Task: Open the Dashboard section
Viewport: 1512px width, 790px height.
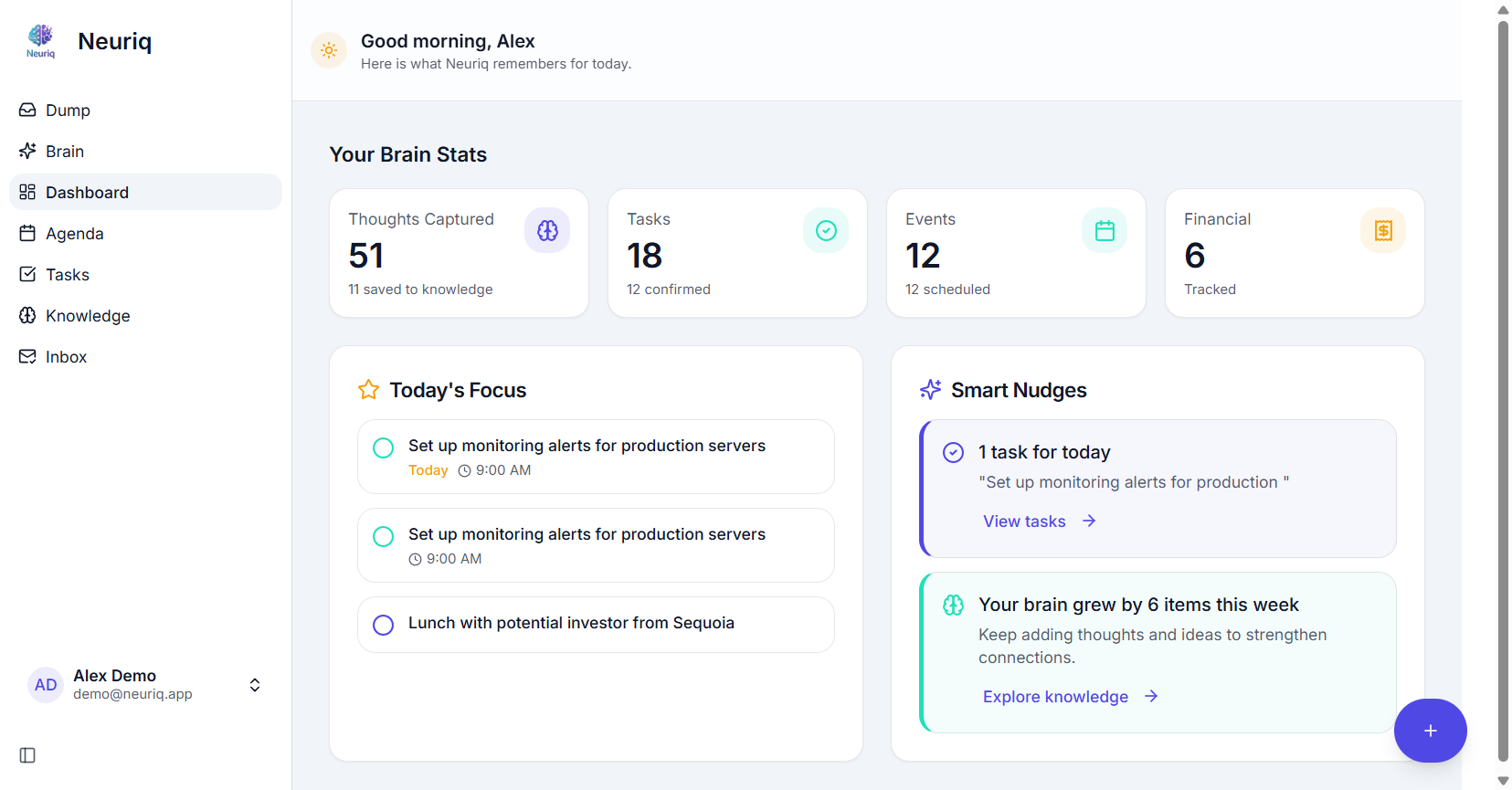Action: tap(87, 192)
